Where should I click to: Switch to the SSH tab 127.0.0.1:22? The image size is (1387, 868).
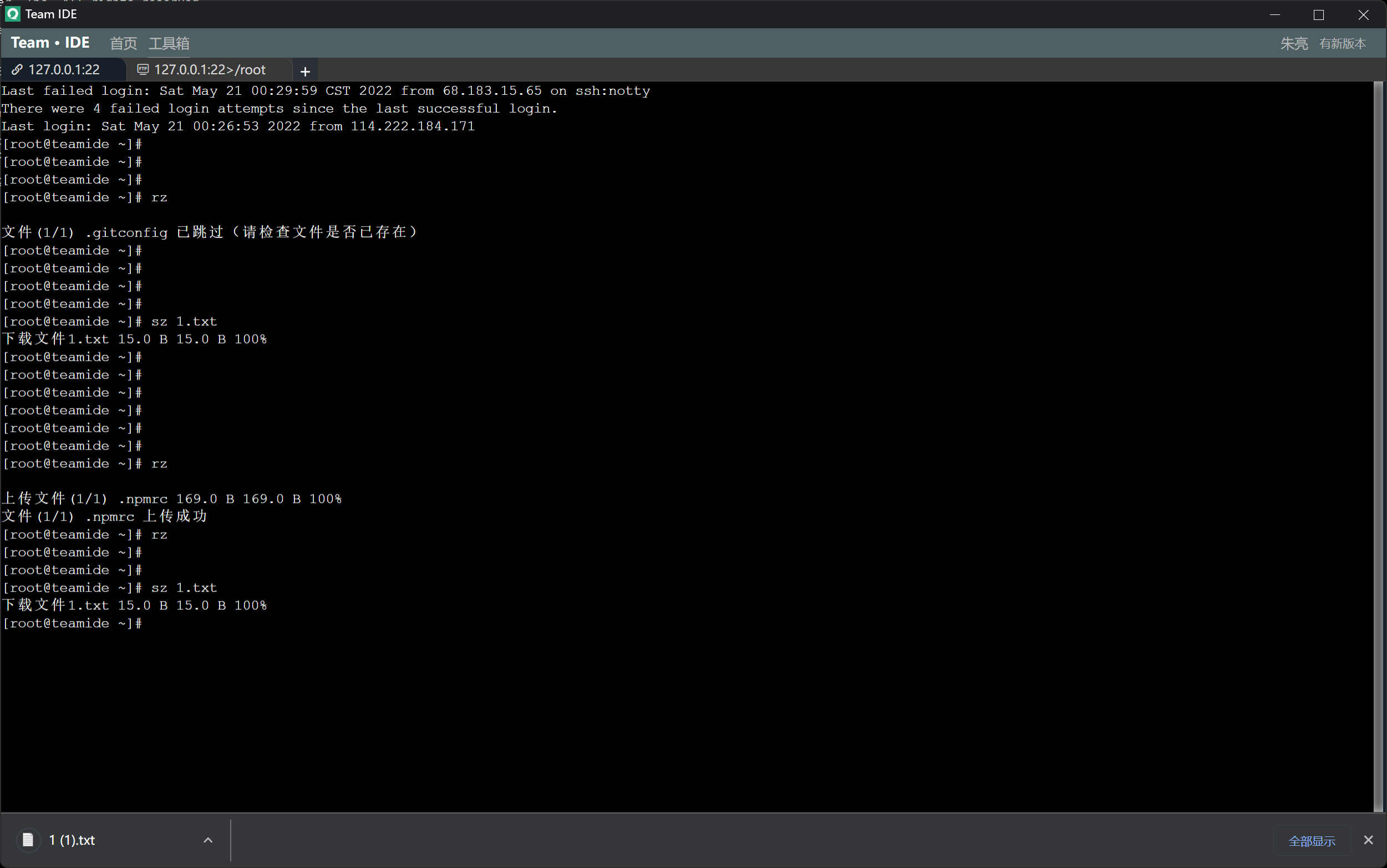pyautogui.click(x=63, y=69)
